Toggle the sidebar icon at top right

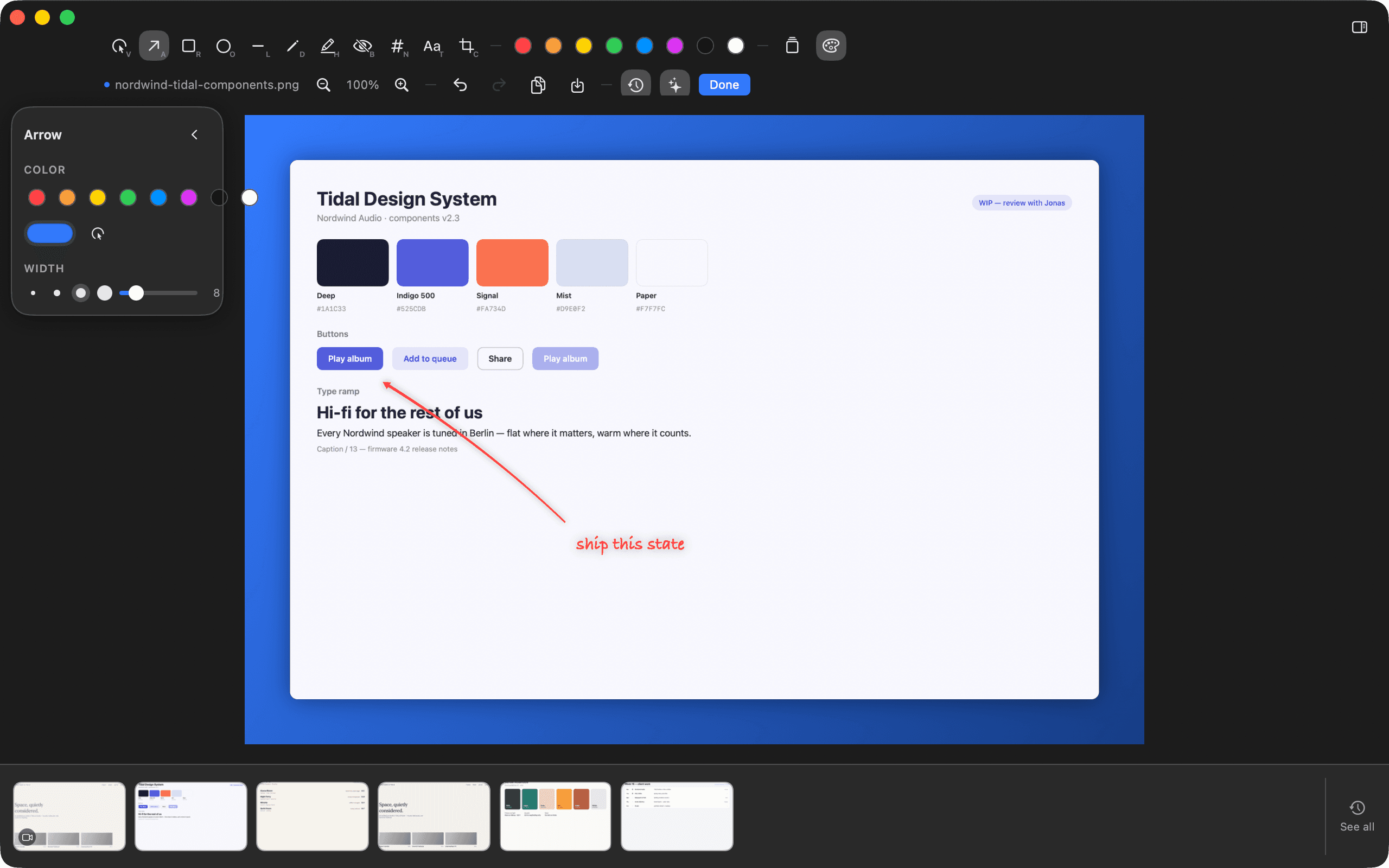[1359, 27]
